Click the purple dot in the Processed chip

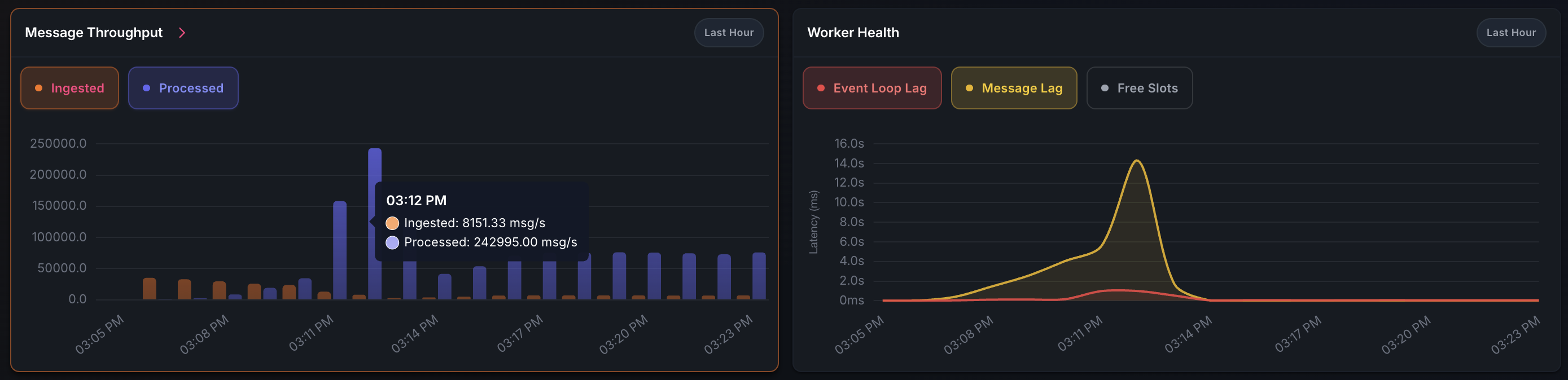[147, 88]
